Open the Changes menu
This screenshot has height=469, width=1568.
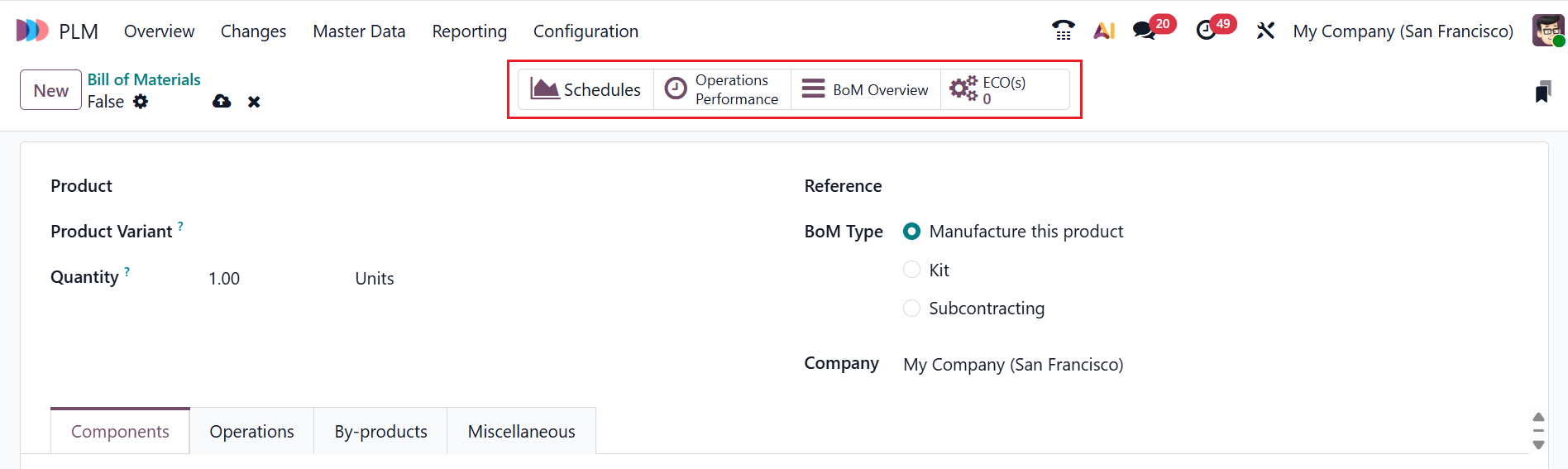tap(253, 31)
